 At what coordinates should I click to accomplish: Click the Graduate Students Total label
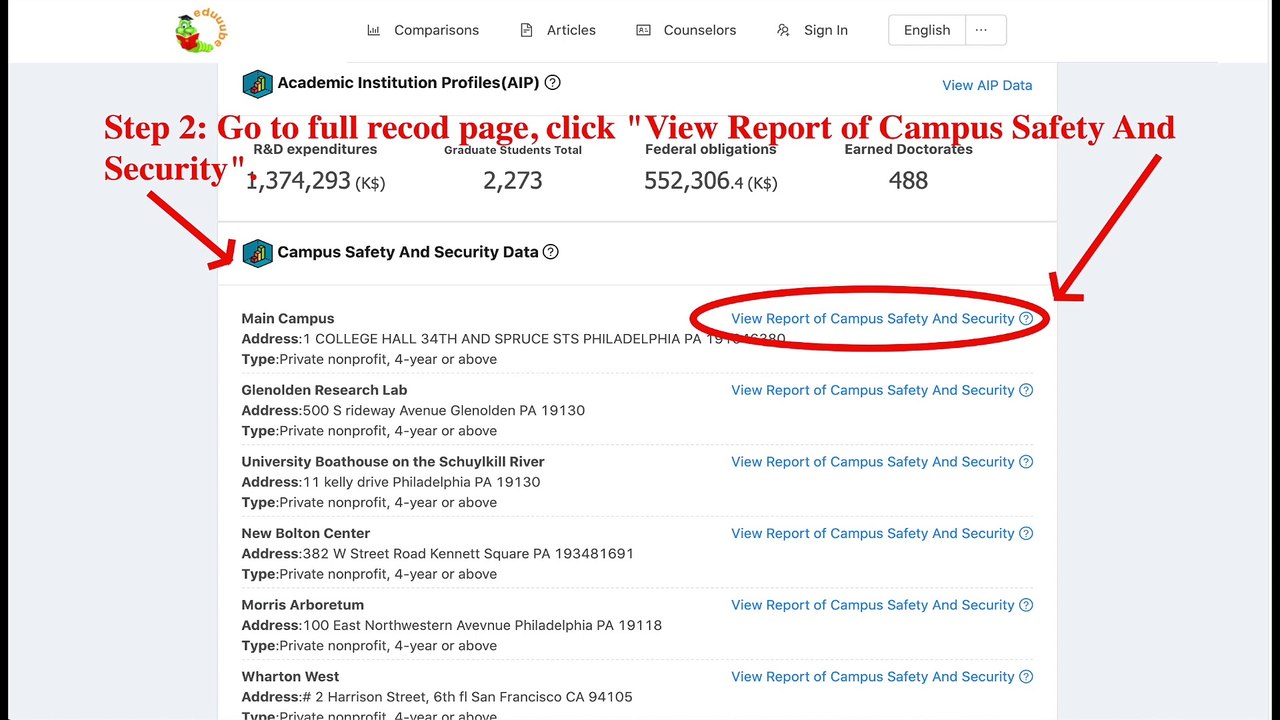pyautogui.click(x=513, y=150)
